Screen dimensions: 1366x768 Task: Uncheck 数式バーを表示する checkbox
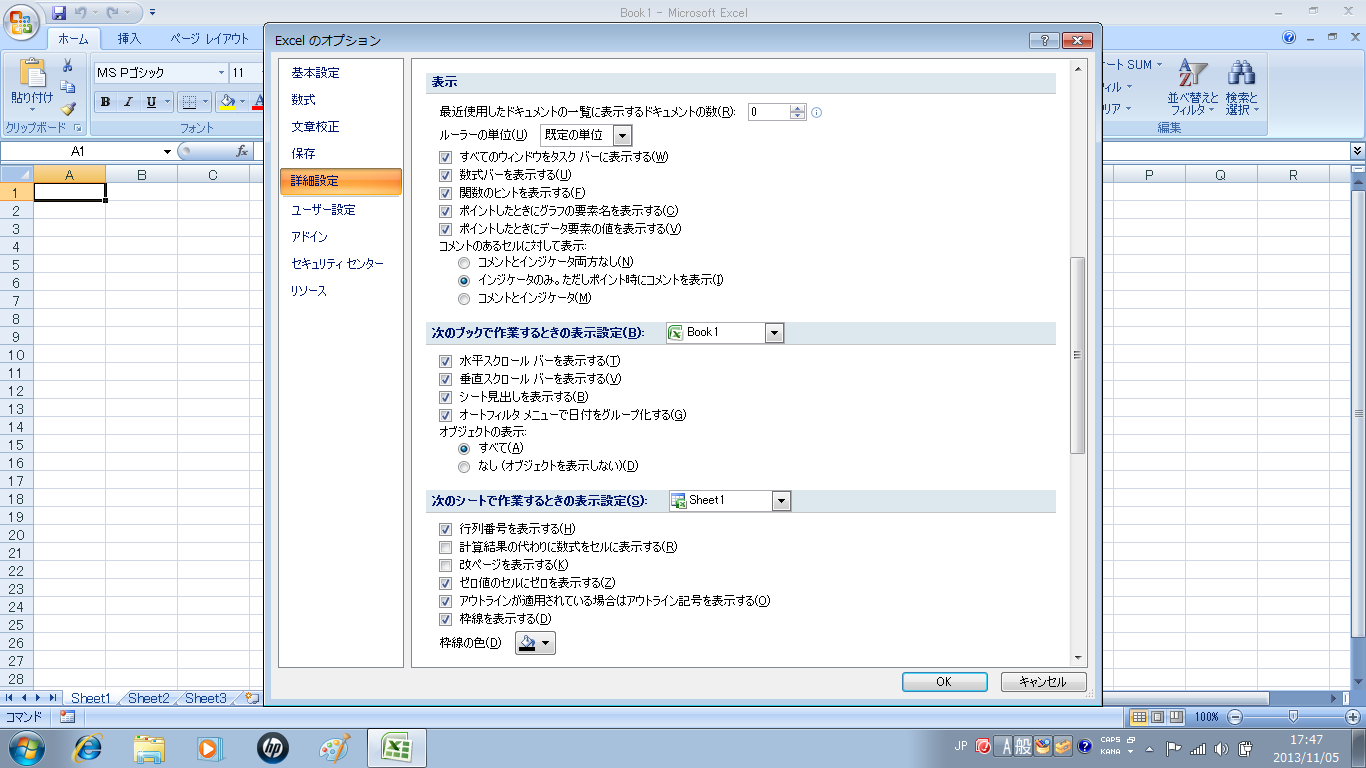point(446,175)
